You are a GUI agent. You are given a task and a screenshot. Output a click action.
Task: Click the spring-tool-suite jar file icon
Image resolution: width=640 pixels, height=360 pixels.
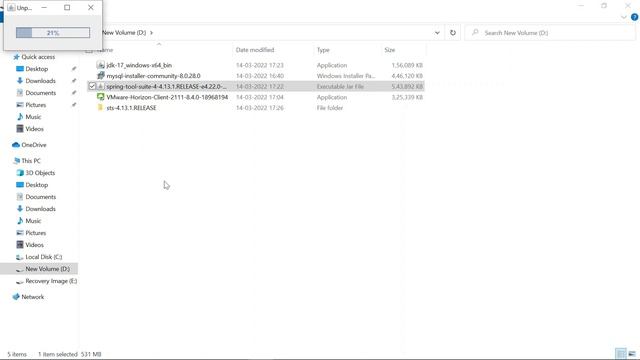[100, 87]
